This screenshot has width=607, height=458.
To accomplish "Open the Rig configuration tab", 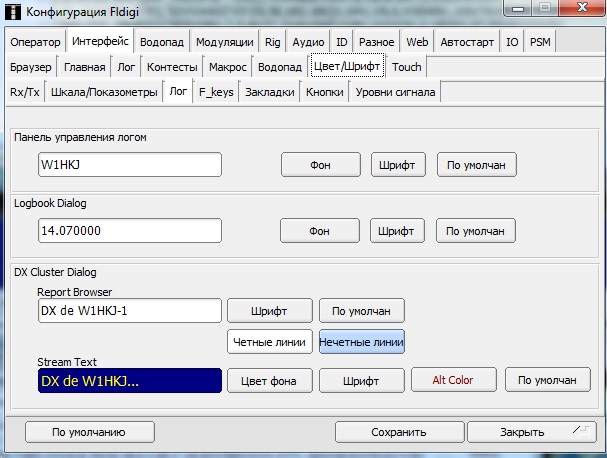I will pos(272,42).
